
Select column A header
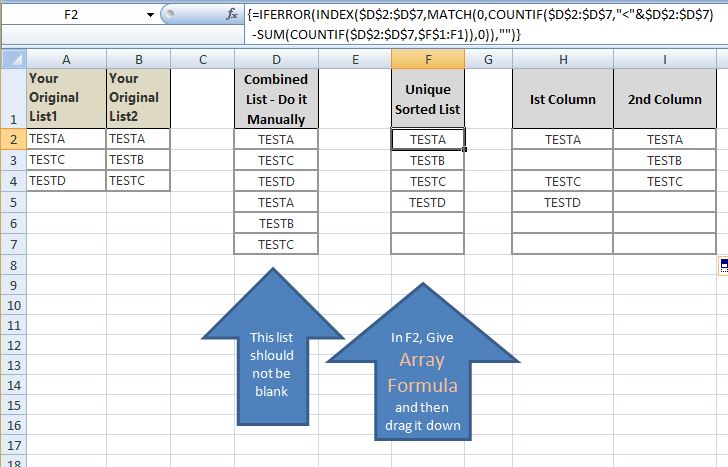(x=66, y=59)
